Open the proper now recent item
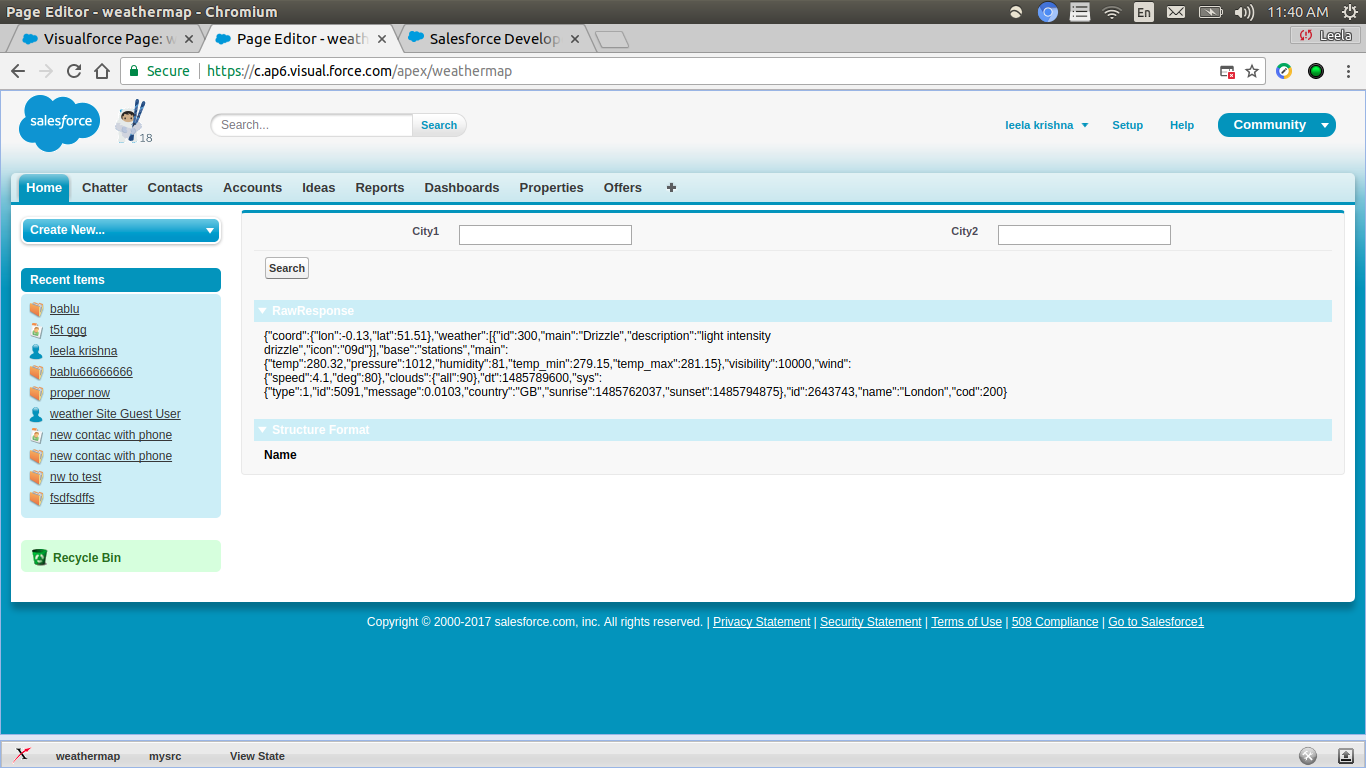This screenshot has height=768, width=1366. [80, 393]
